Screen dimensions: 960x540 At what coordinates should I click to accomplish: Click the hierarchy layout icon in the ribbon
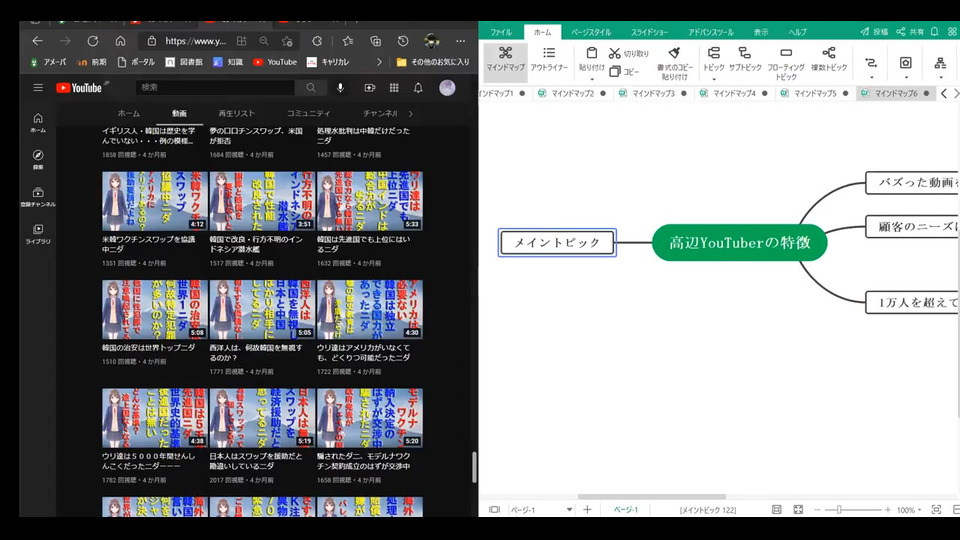[940, 62]
